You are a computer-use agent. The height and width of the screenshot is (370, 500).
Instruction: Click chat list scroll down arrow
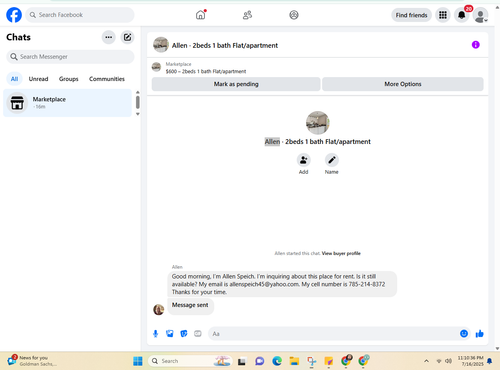pos(138,114)
